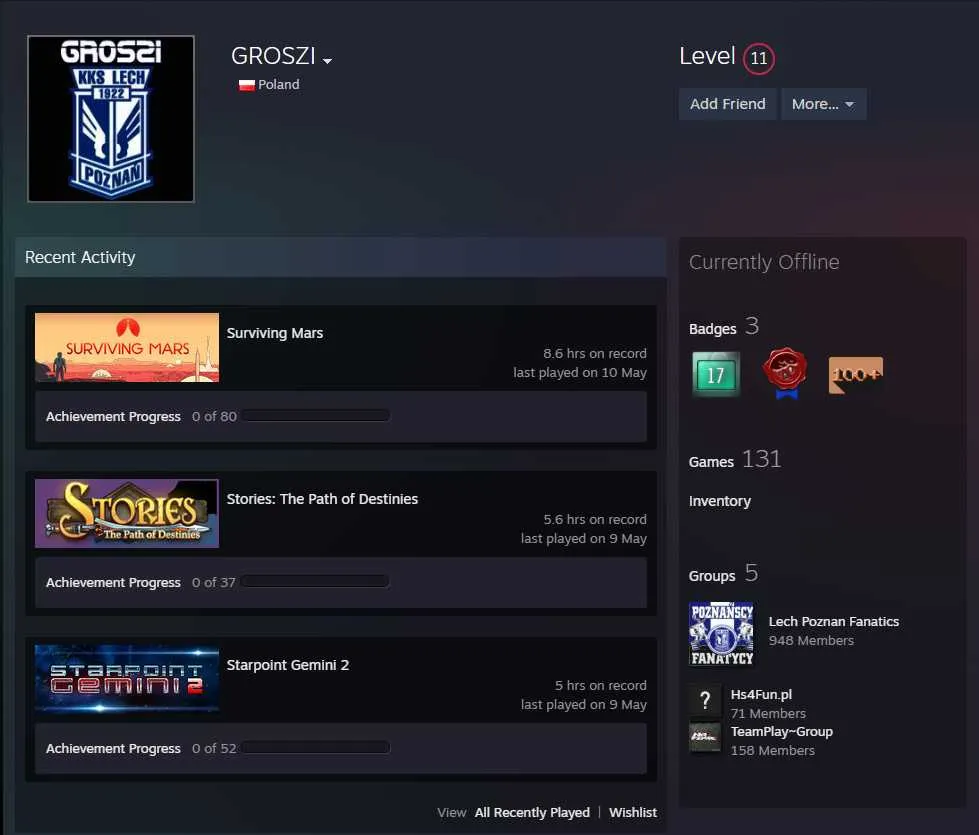
Task: Click the 8.6 hrs on record text
Action: (594, 353)
